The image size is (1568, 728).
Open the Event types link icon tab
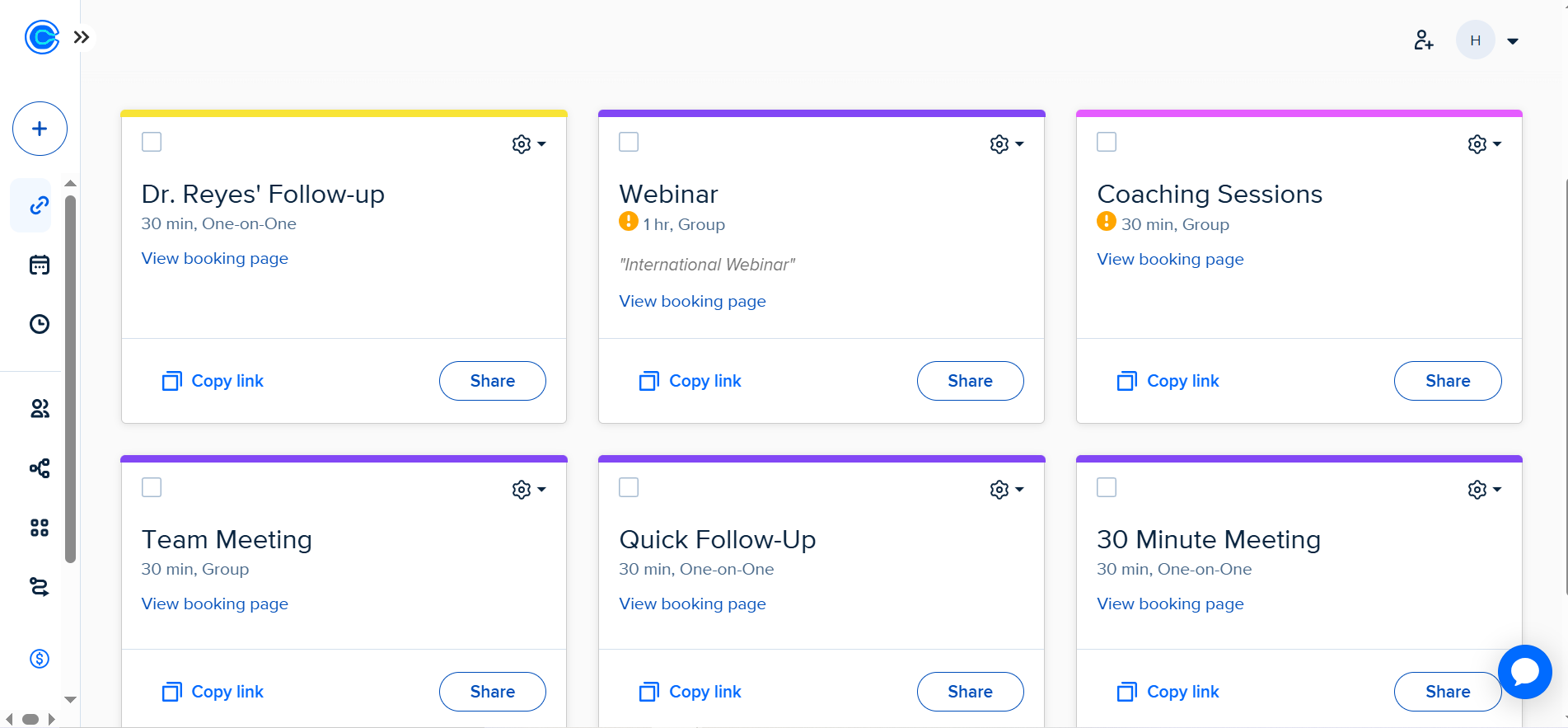tap(40, 205)
